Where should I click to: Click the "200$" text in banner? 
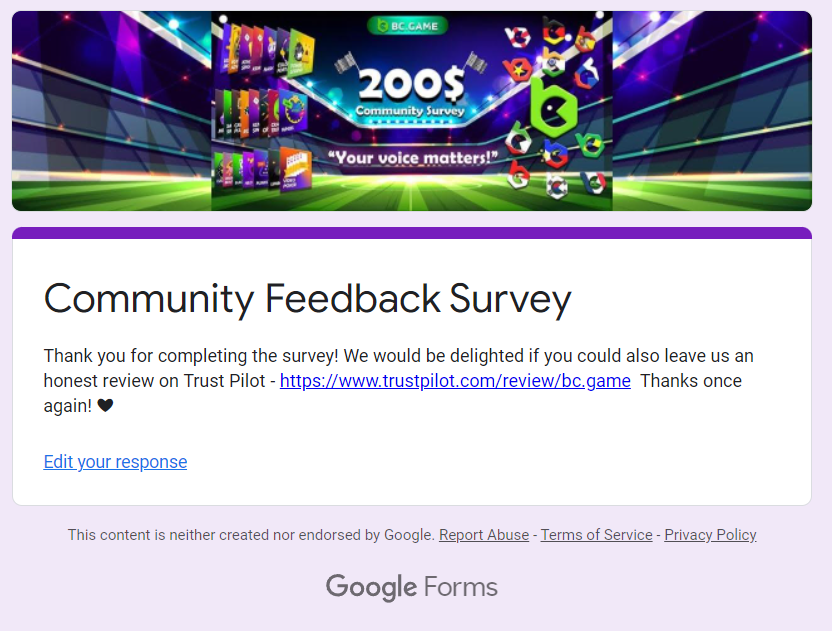(x=410, y=84)
